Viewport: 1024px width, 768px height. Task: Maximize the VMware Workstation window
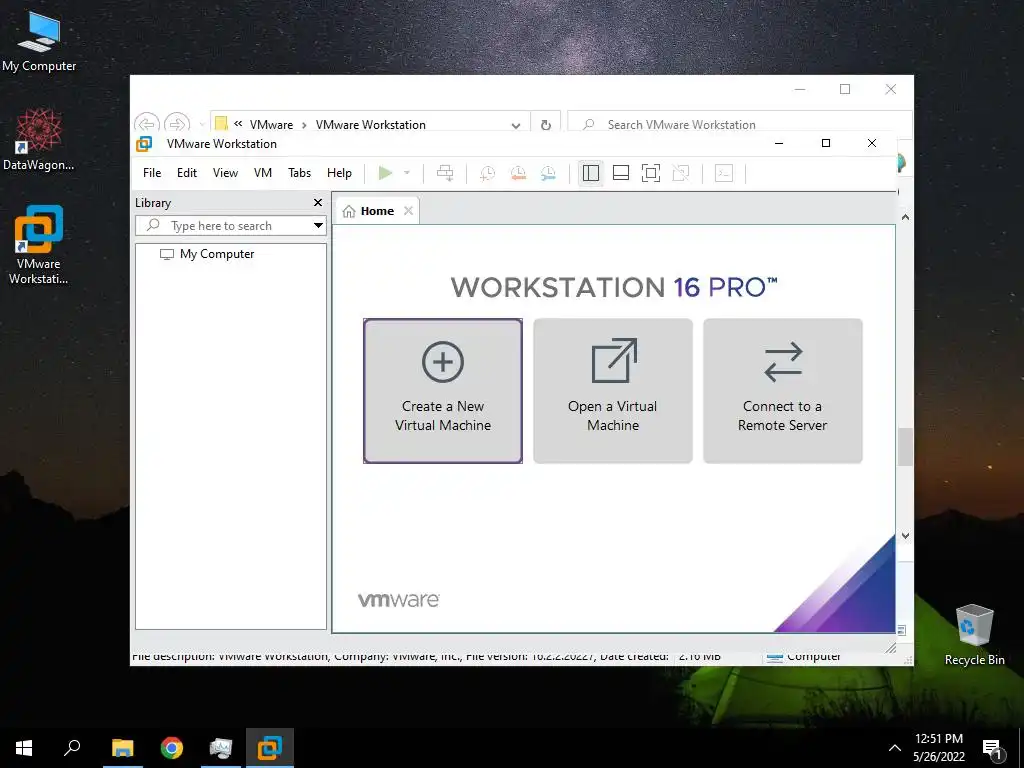pyautogui.click(x=825, y=143)
